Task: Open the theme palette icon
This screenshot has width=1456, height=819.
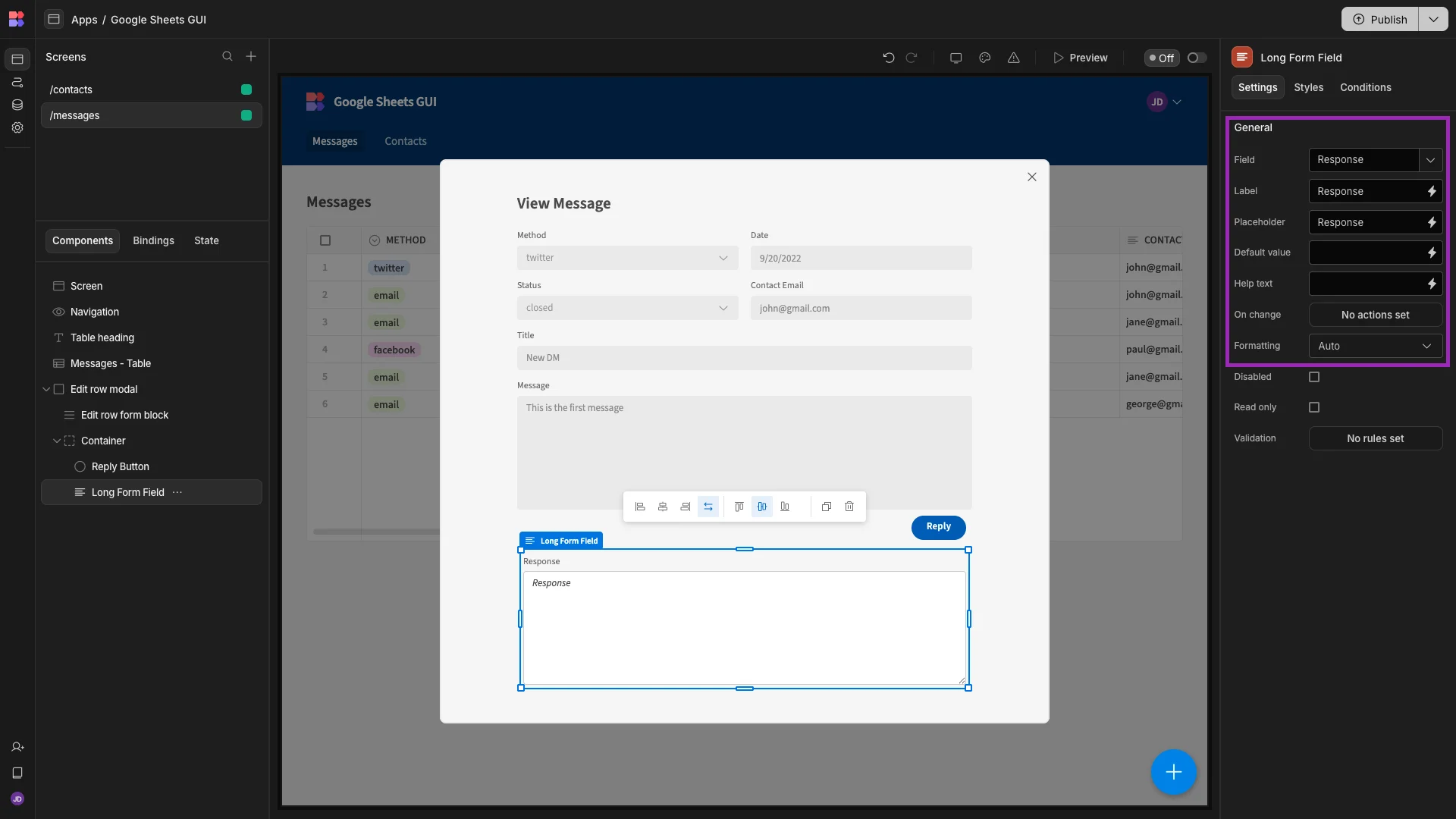Action: coord(984,58)
